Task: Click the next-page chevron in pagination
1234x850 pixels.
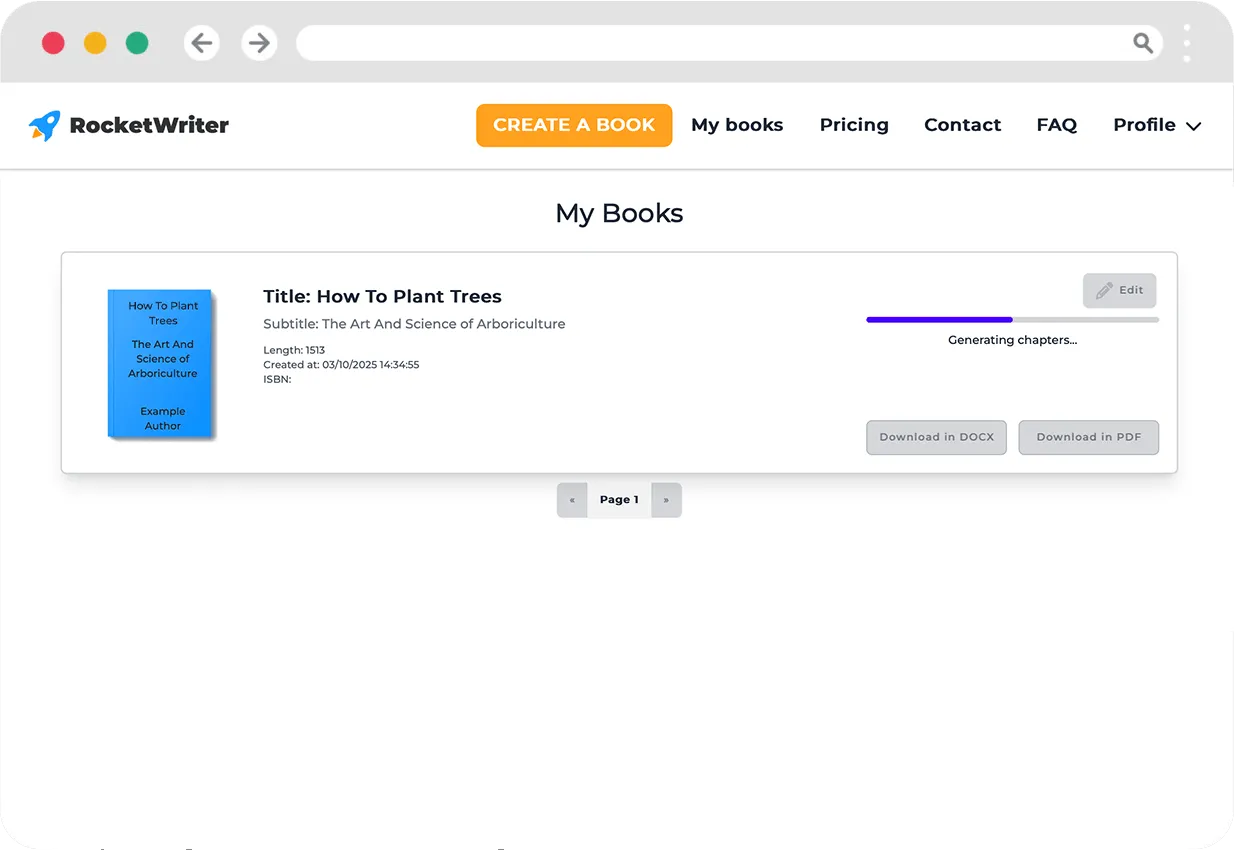Action: [x=666, y=499]
